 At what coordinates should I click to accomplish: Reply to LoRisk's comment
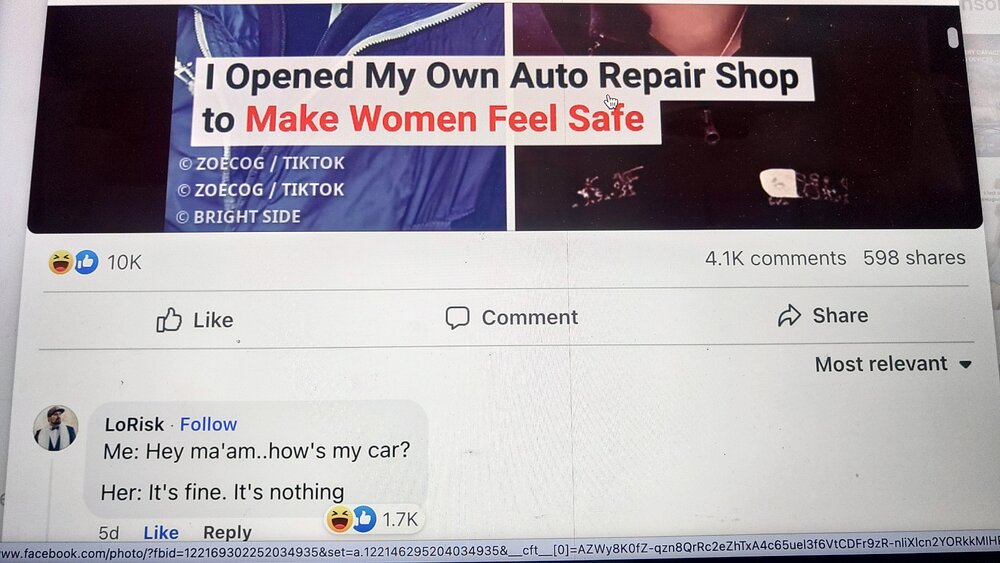tap(227, 532)
